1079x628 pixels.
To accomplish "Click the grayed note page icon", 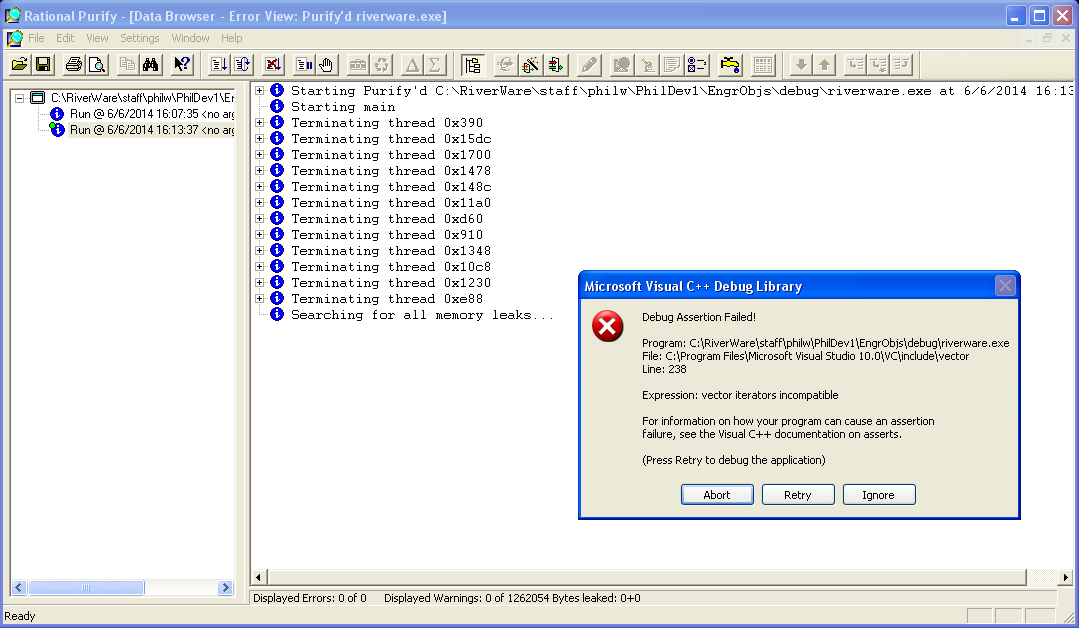I will click(672, 65).
